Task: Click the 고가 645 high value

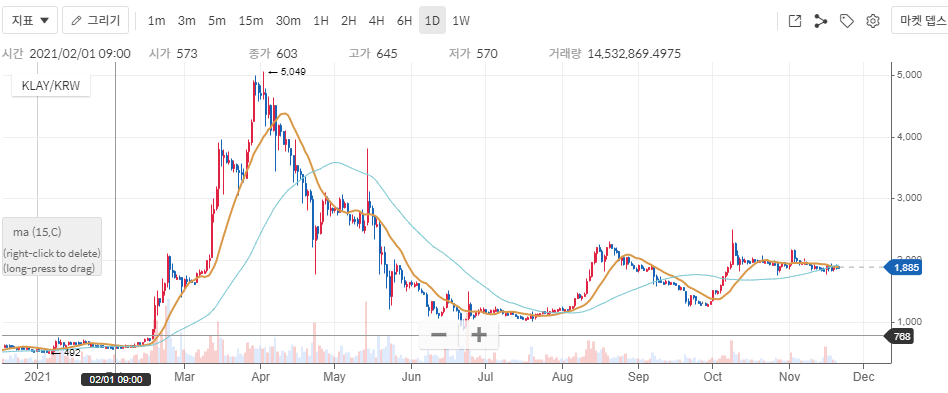Action: tap(373, 54)
